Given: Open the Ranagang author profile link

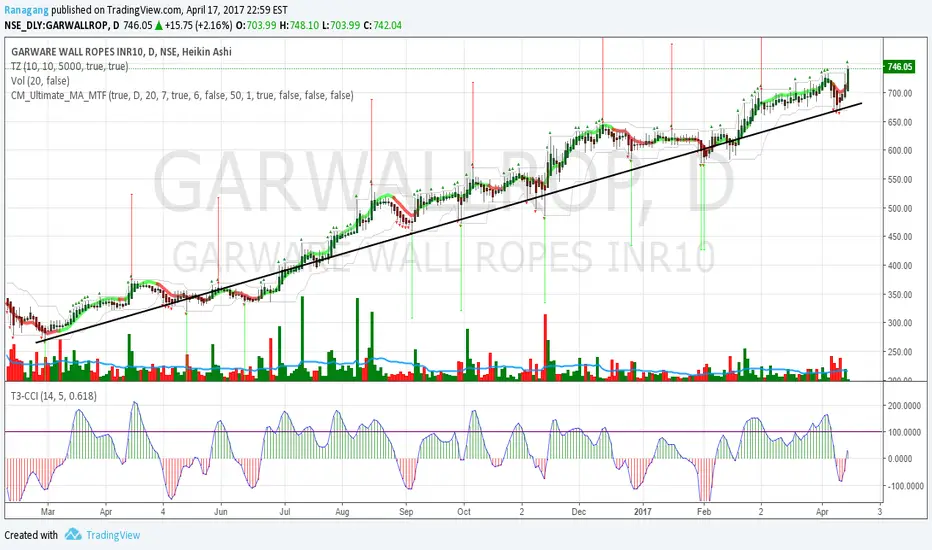Looking at the screenshot, I should (26, 10).
